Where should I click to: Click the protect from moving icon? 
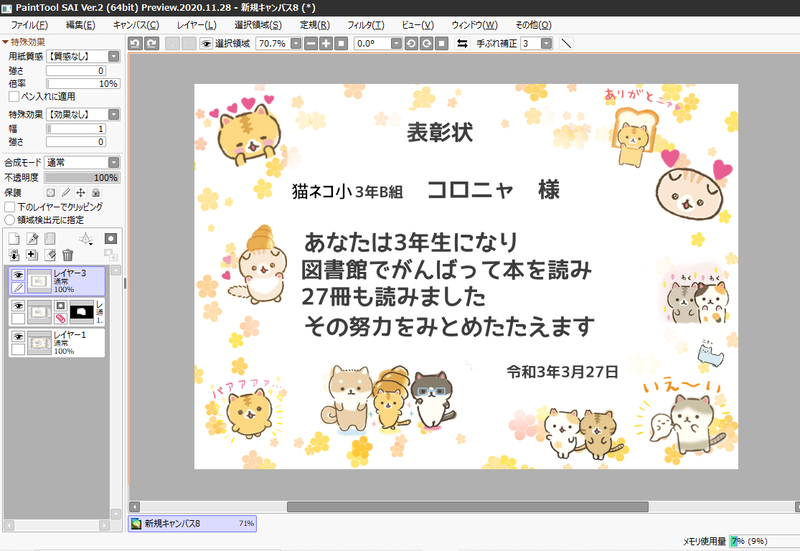[81, 192]
